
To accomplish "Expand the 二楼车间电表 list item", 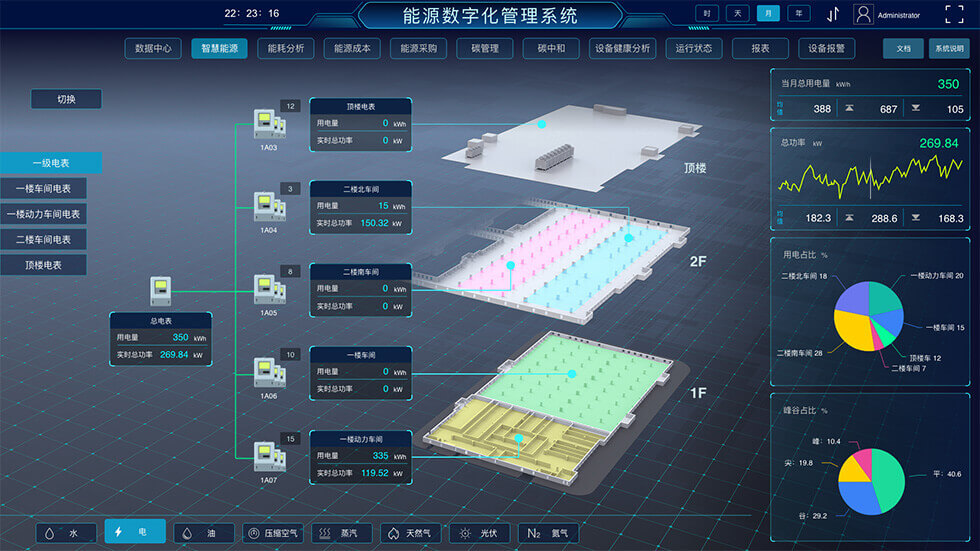I will point(43,240).
